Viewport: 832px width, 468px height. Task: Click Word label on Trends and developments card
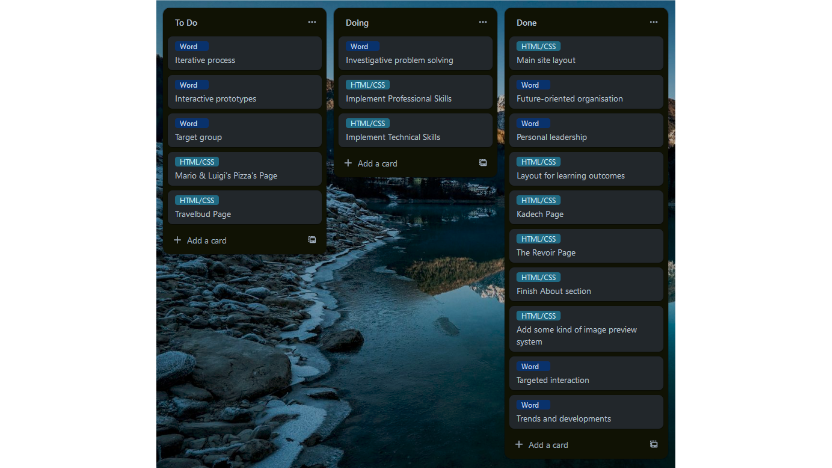pos(533,405)
